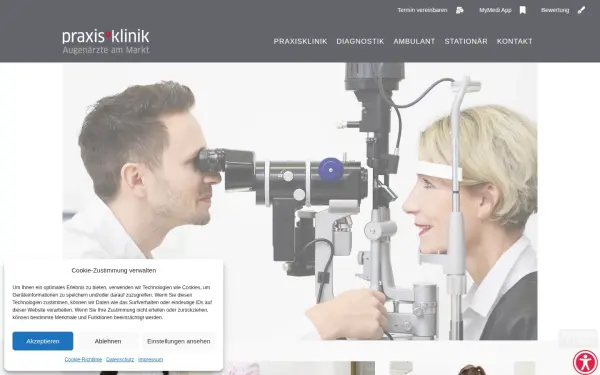
Task: Click the calendar icon beside Termin vereinbaren
Action: point(459,10)
